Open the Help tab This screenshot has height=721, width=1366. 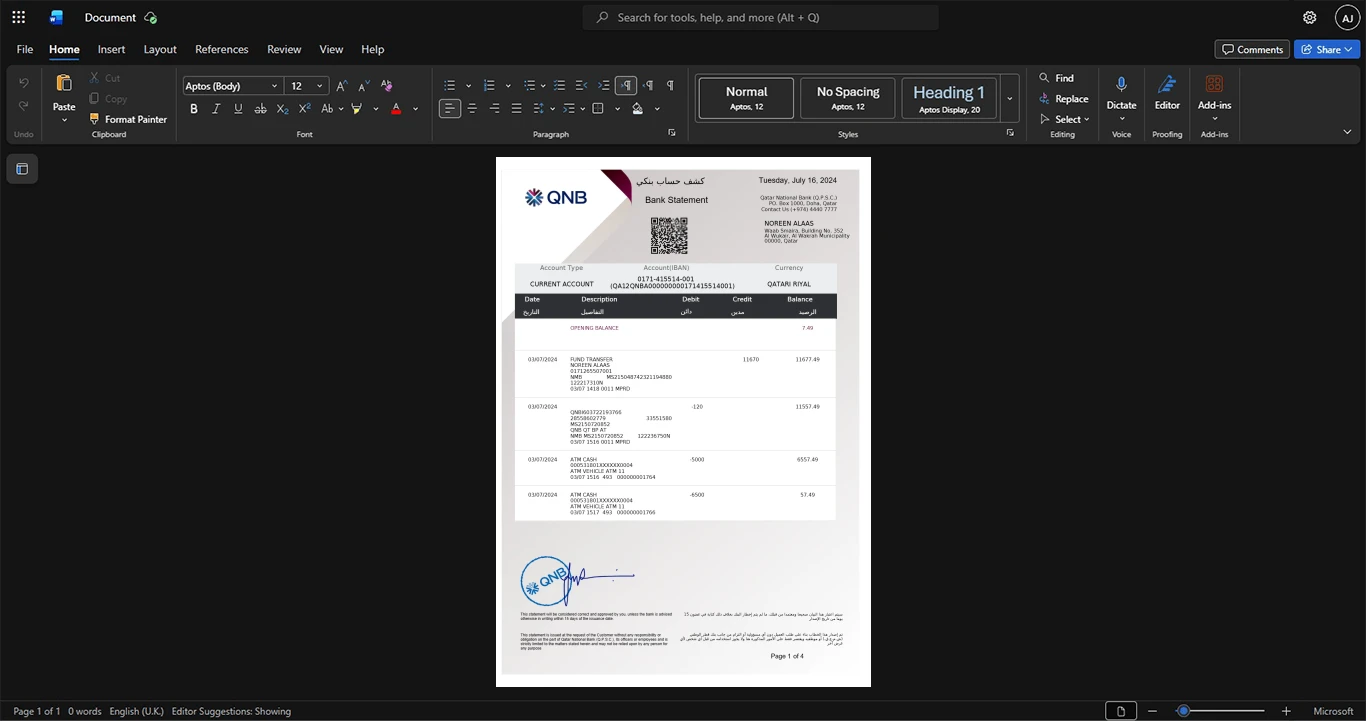tap(372, 49)
